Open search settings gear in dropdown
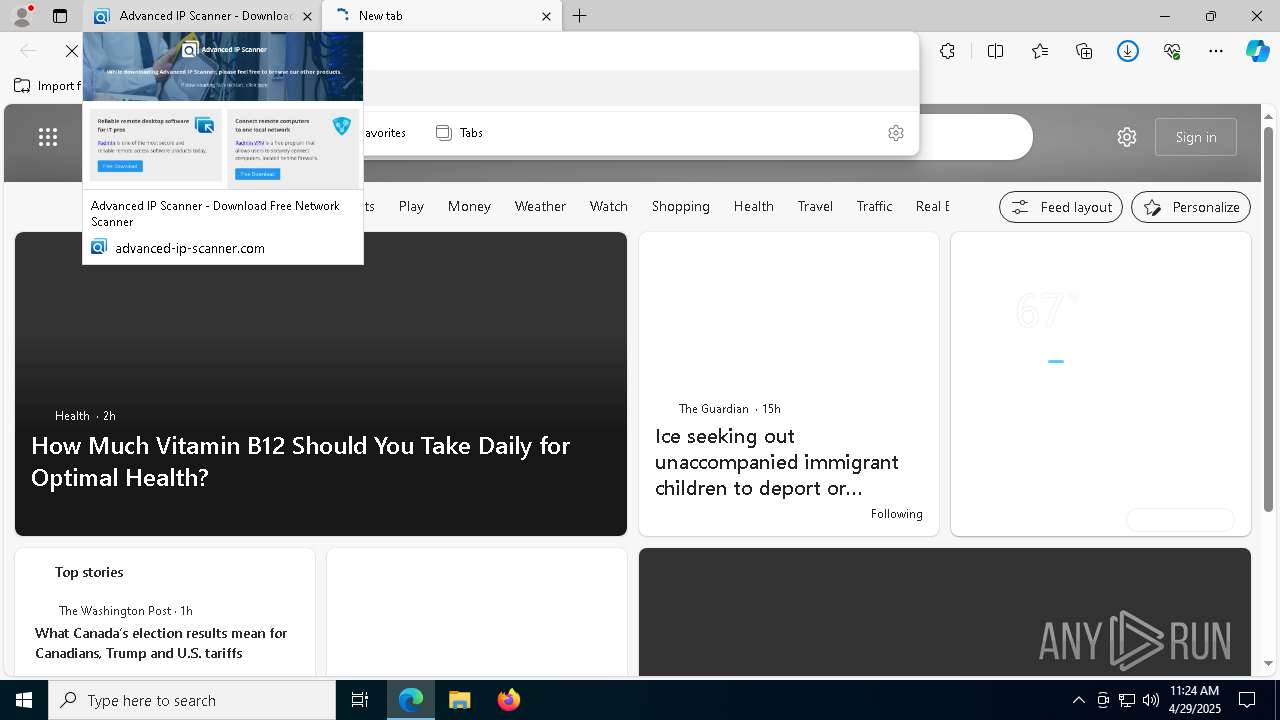Screen dimensions: 1280x720 coord(896,133)
